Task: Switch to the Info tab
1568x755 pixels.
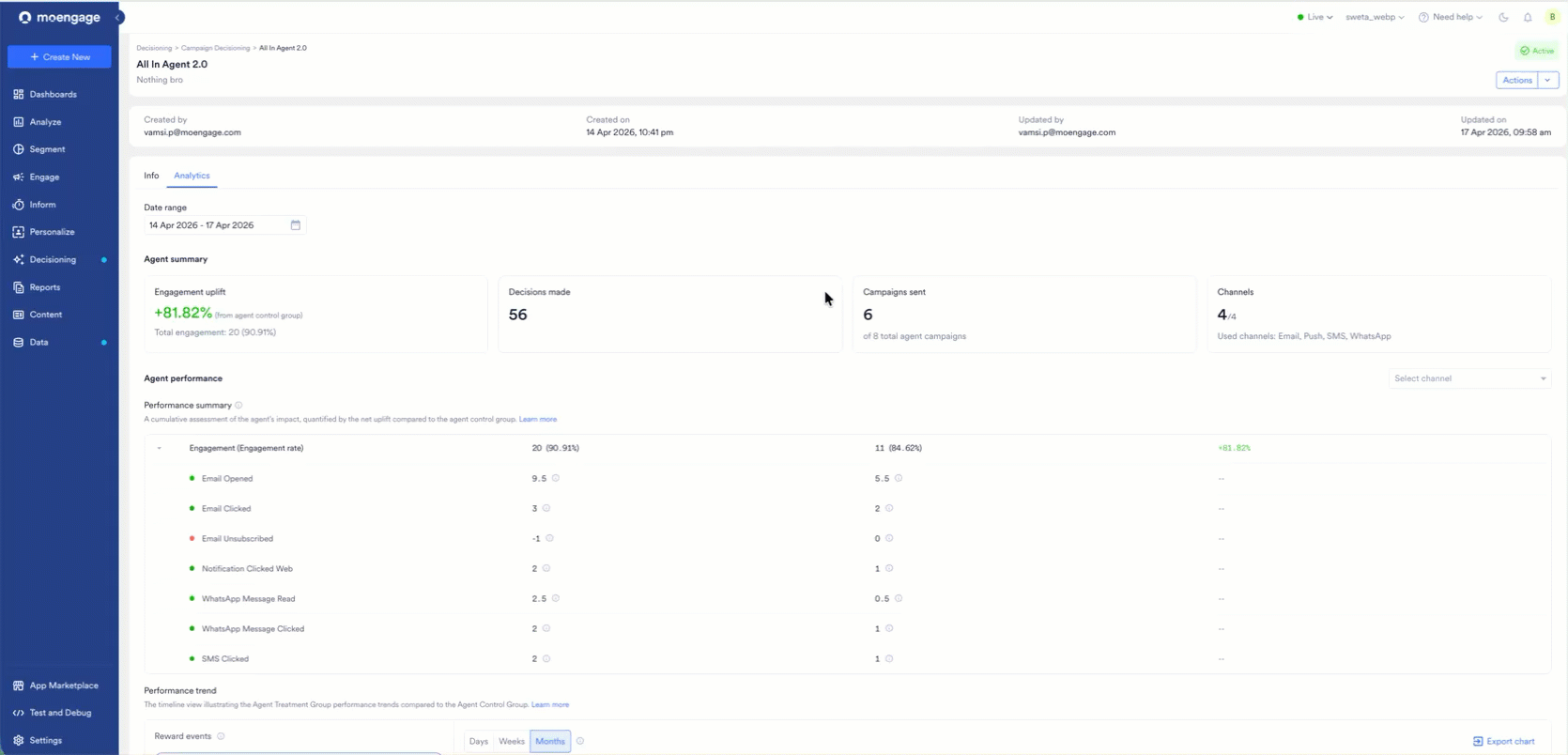Action: (x=151, y=176)
